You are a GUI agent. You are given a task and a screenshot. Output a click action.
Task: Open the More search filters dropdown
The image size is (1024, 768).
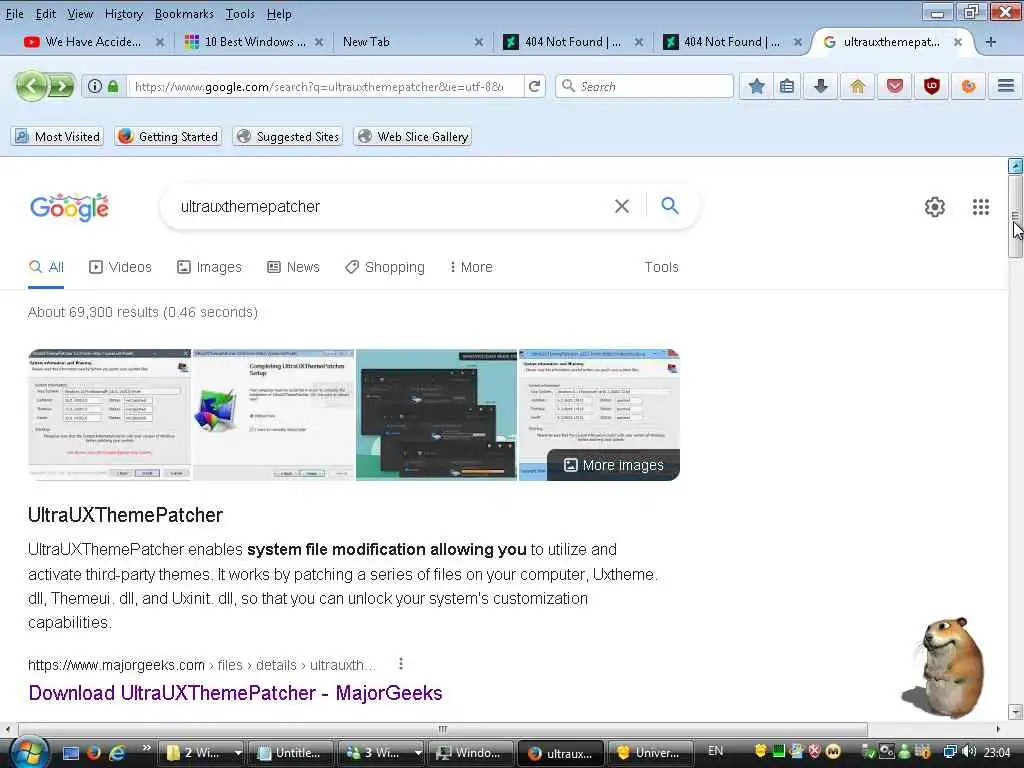click(x=471, y=267)
